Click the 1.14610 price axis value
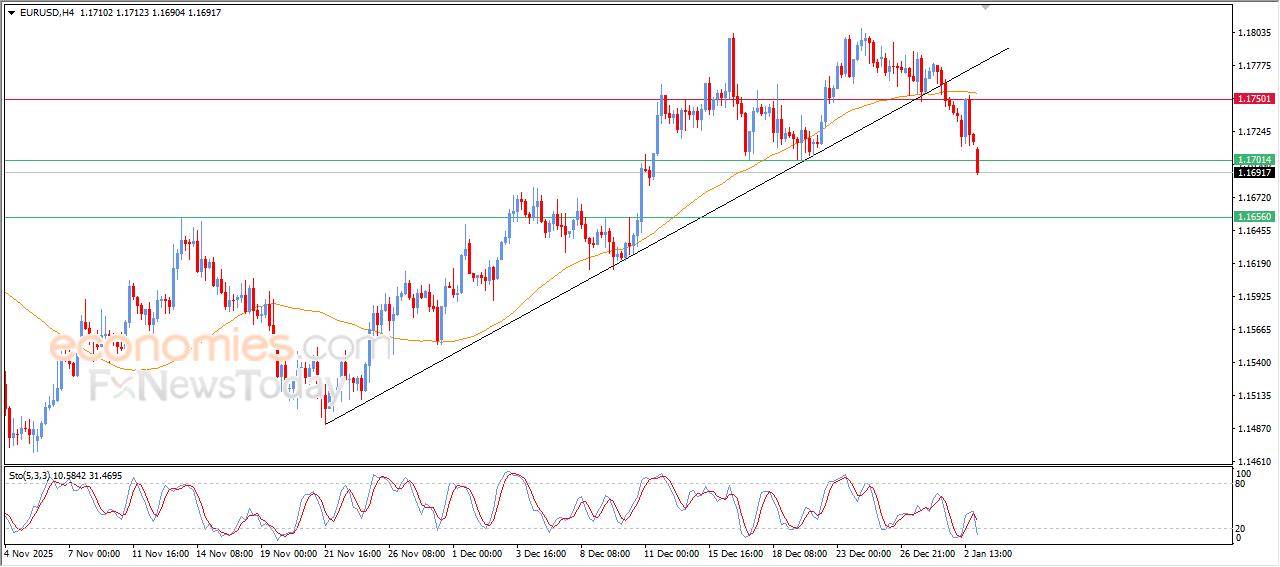The image size is (1280, 567). coord(1253,461)
